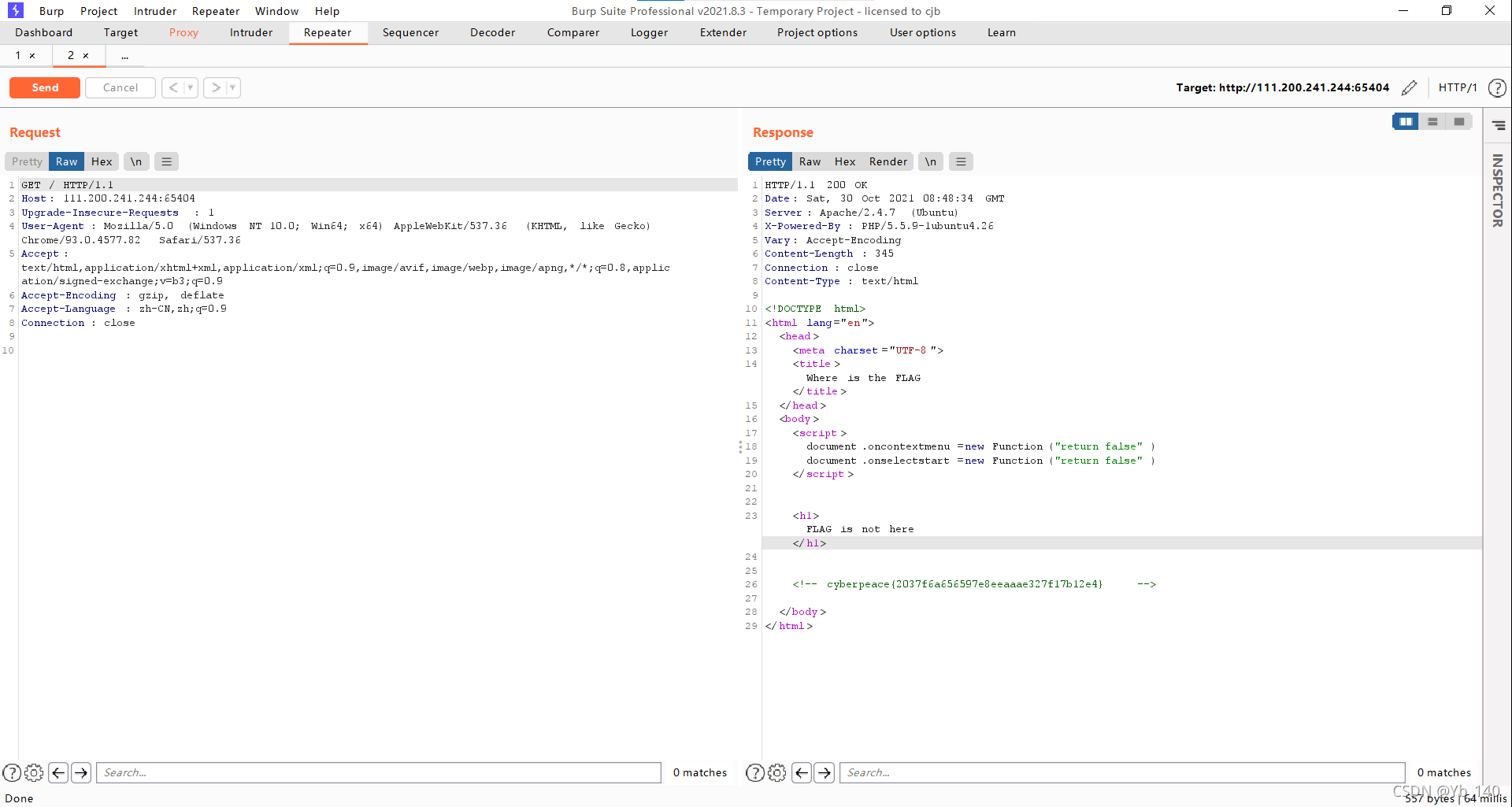Click the Burp Suite logo icon
This screenshot has height=807, width=1512.
pos(16,10)
